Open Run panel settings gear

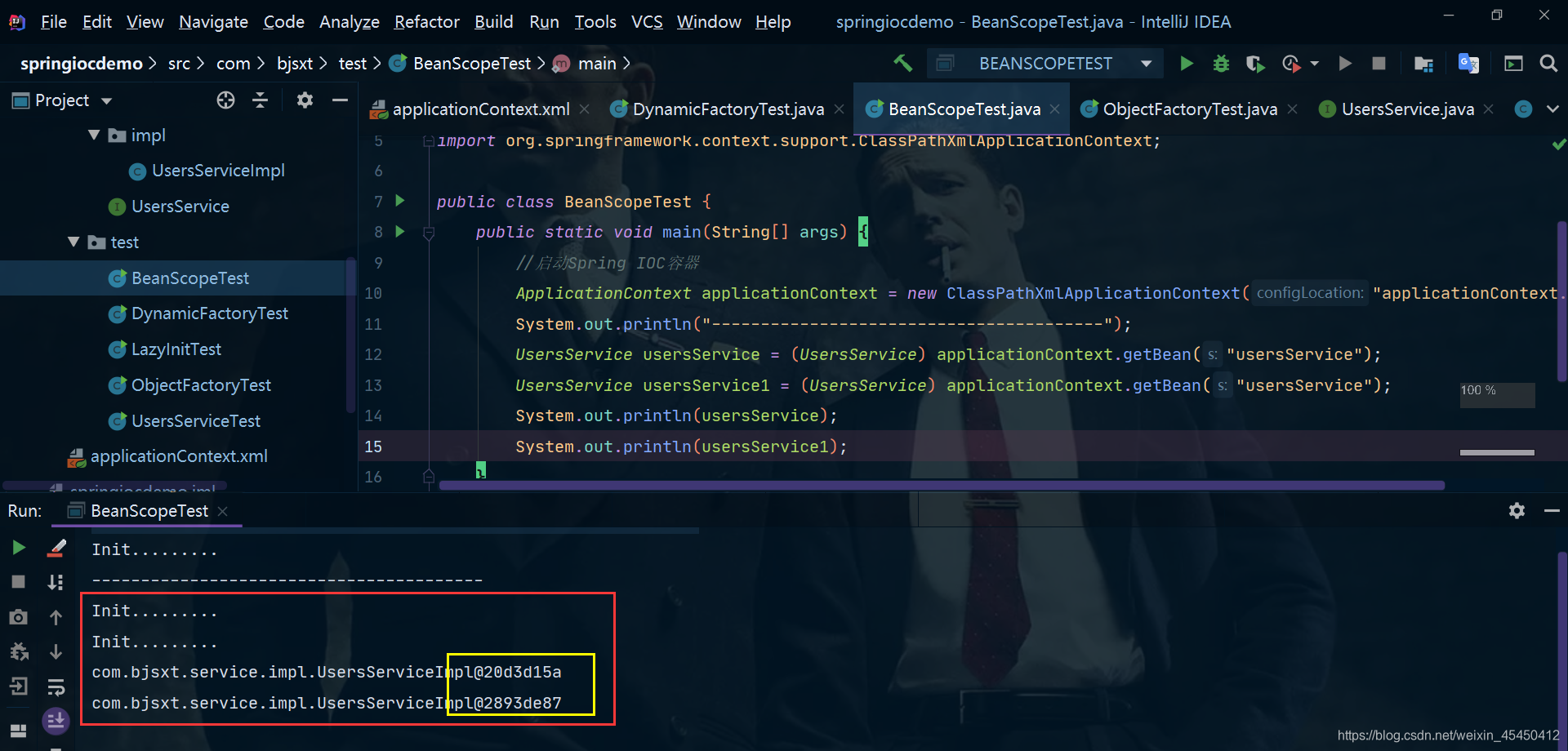pyautogui.click(x=1517, y=510)
